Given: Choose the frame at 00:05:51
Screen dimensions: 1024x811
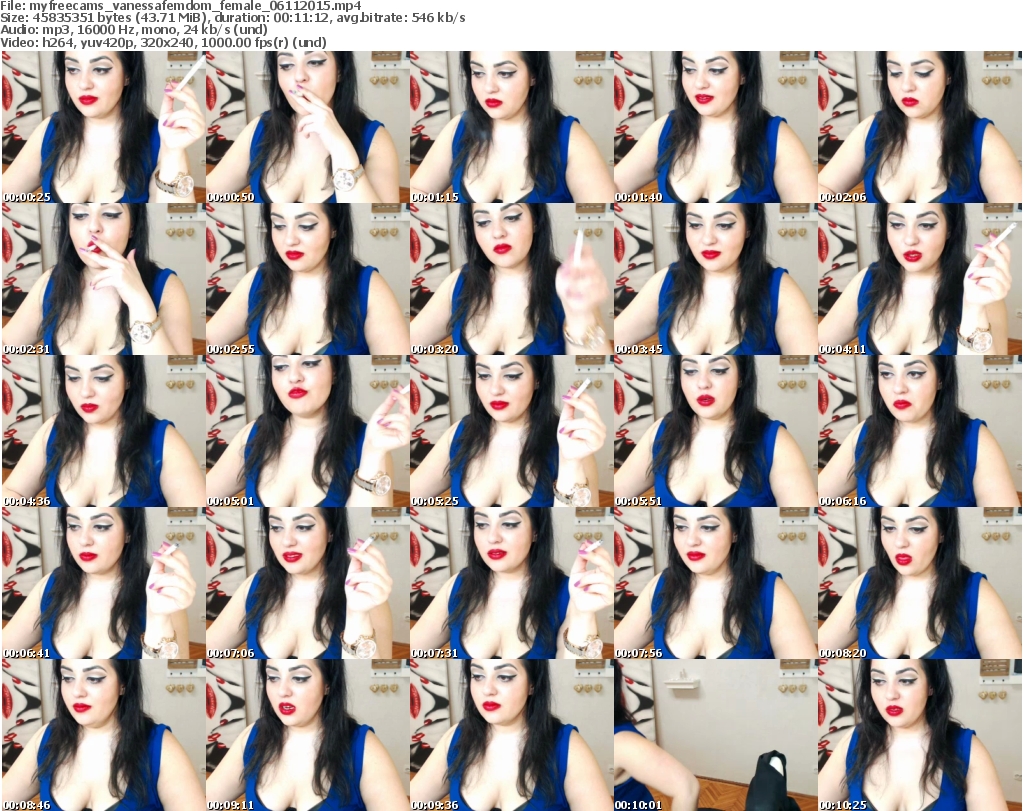Looking at the screenshot, I should pos(715,431).
